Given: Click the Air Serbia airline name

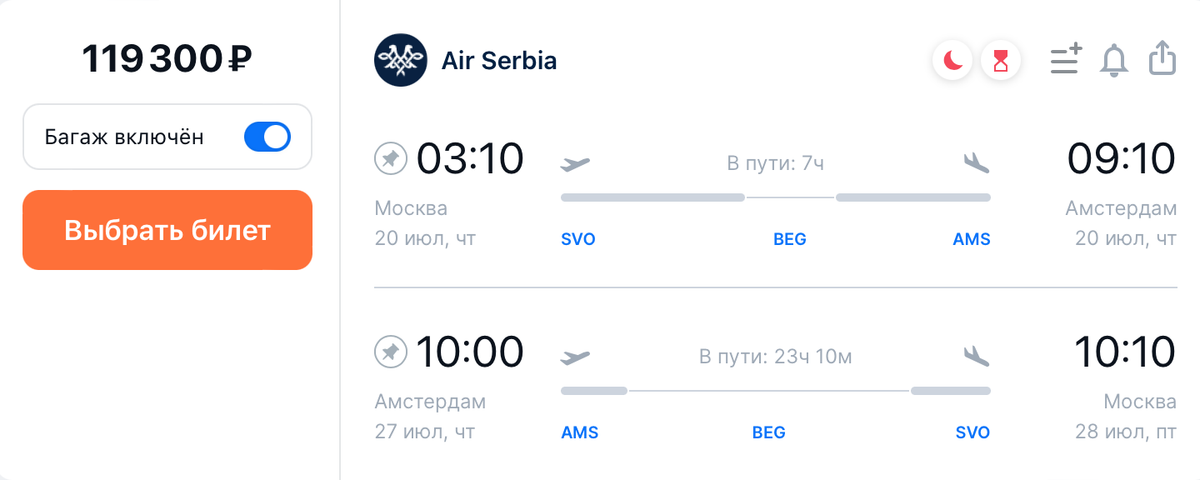Looking at the screenshot, I should 499,61.
